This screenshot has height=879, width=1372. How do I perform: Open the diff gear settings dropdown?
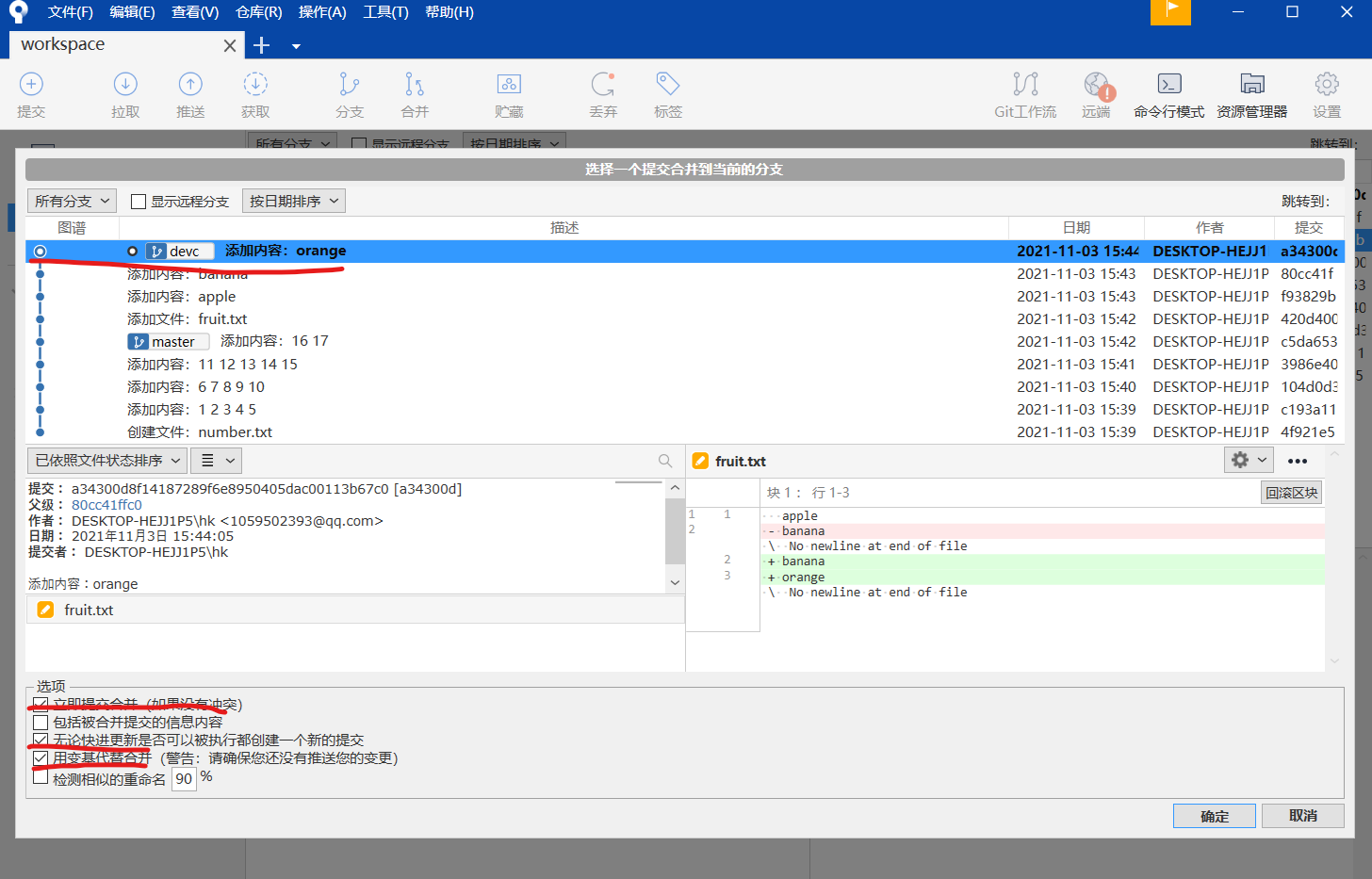point(1249,460)
